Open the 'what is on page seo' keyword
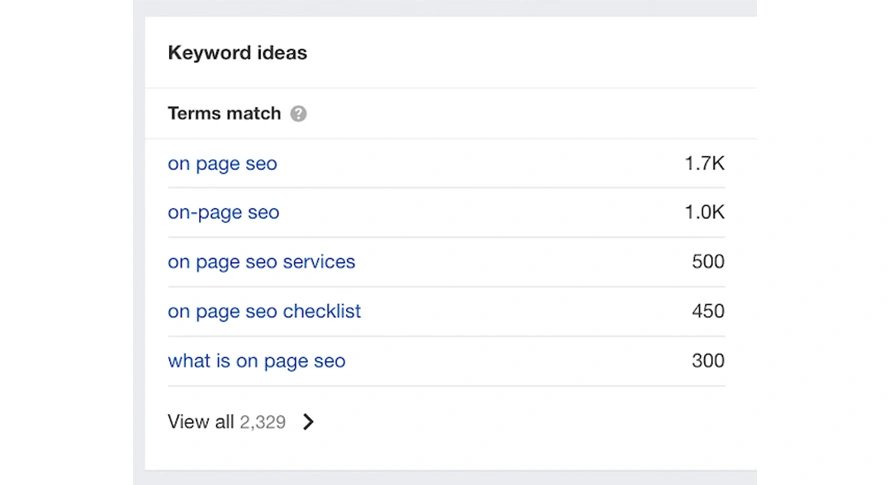 (x=257, y=361)
